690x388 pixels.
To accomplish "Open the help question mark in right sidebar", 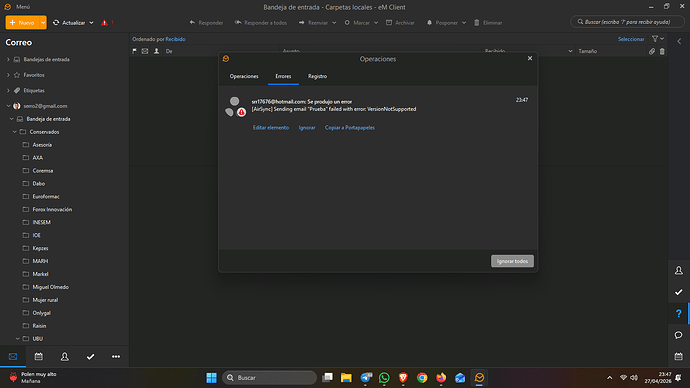I will (x=679, y=313).
